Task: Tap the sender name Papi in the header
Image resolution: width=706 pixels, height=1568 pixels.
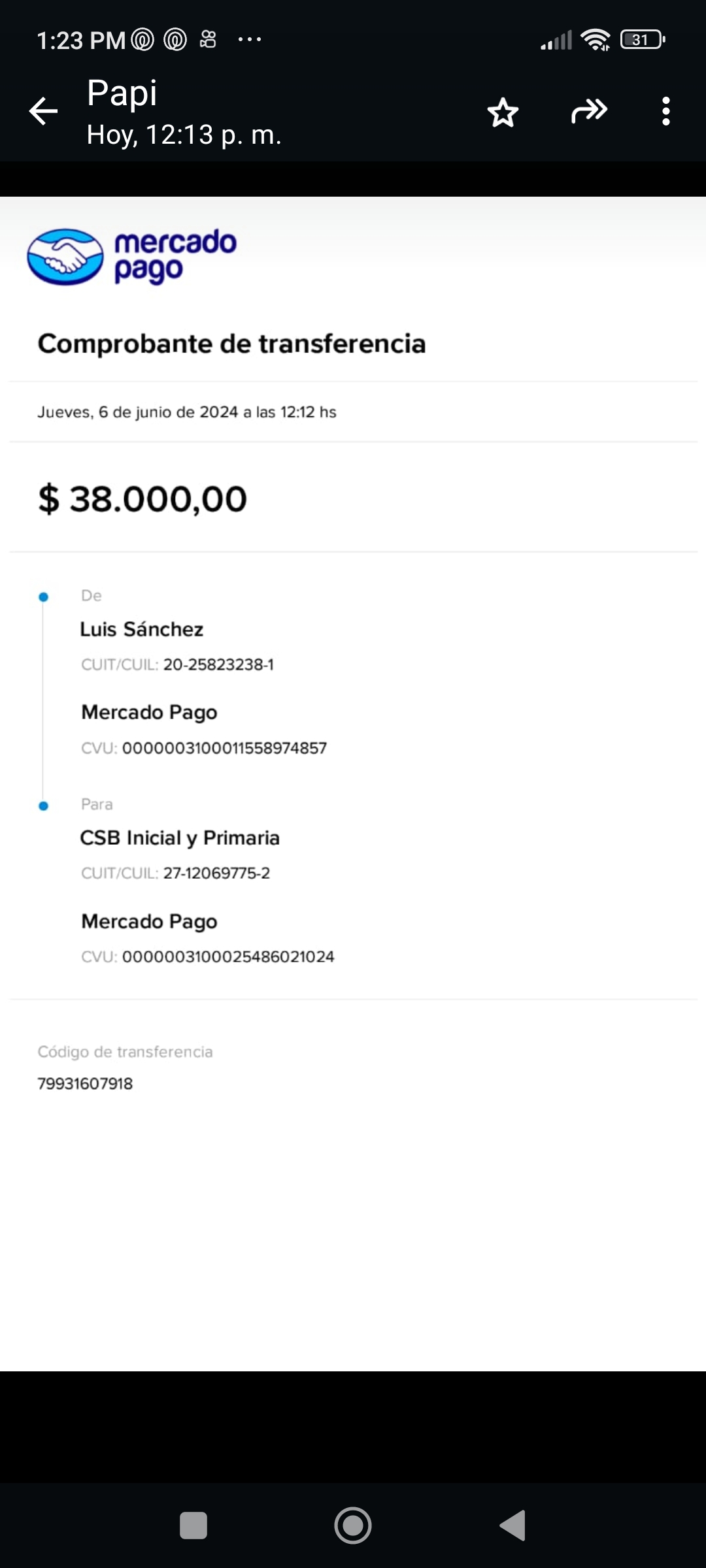Action: 122,93
